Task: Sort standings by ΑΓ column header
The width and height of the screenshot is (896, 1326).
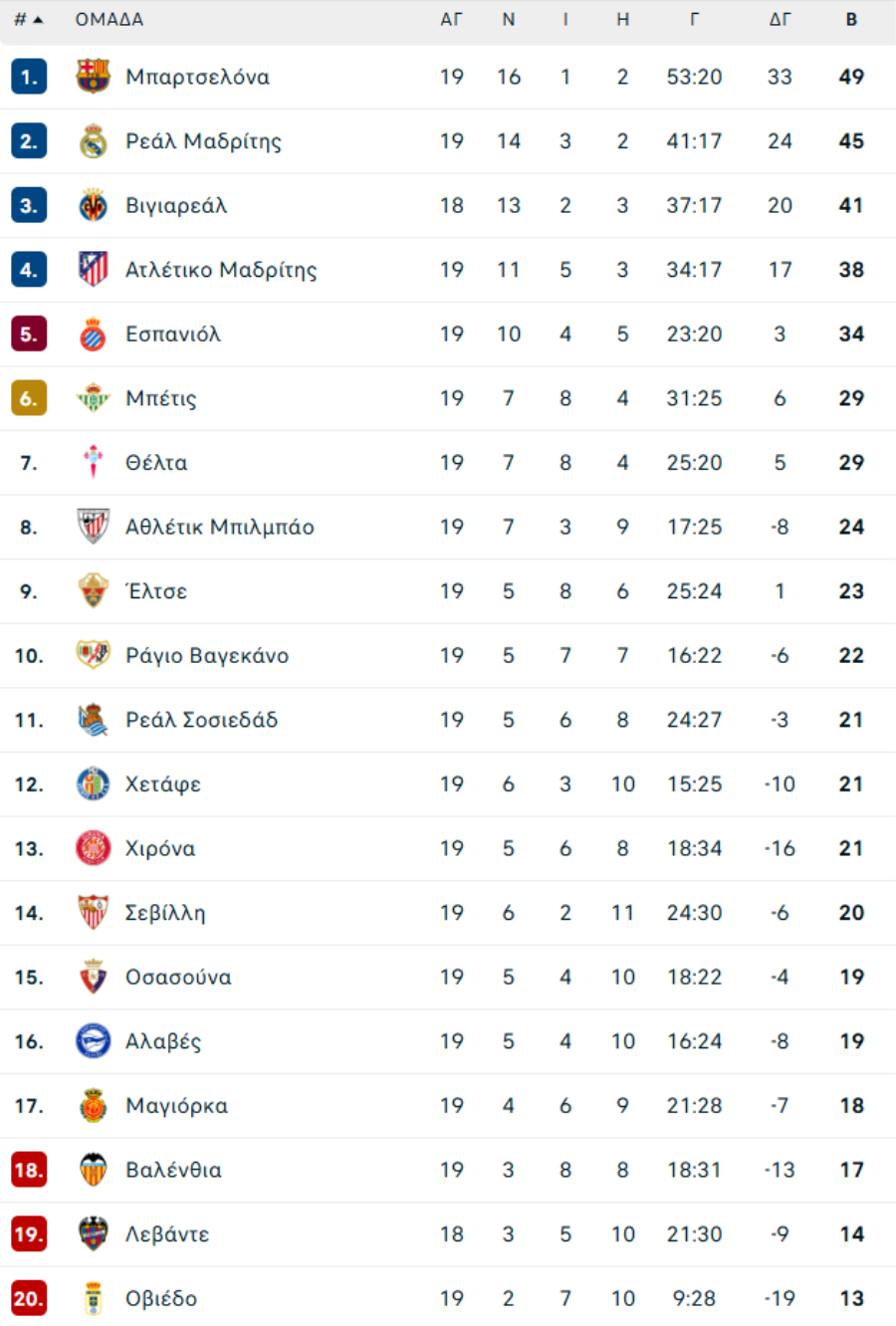Action: 451,20
